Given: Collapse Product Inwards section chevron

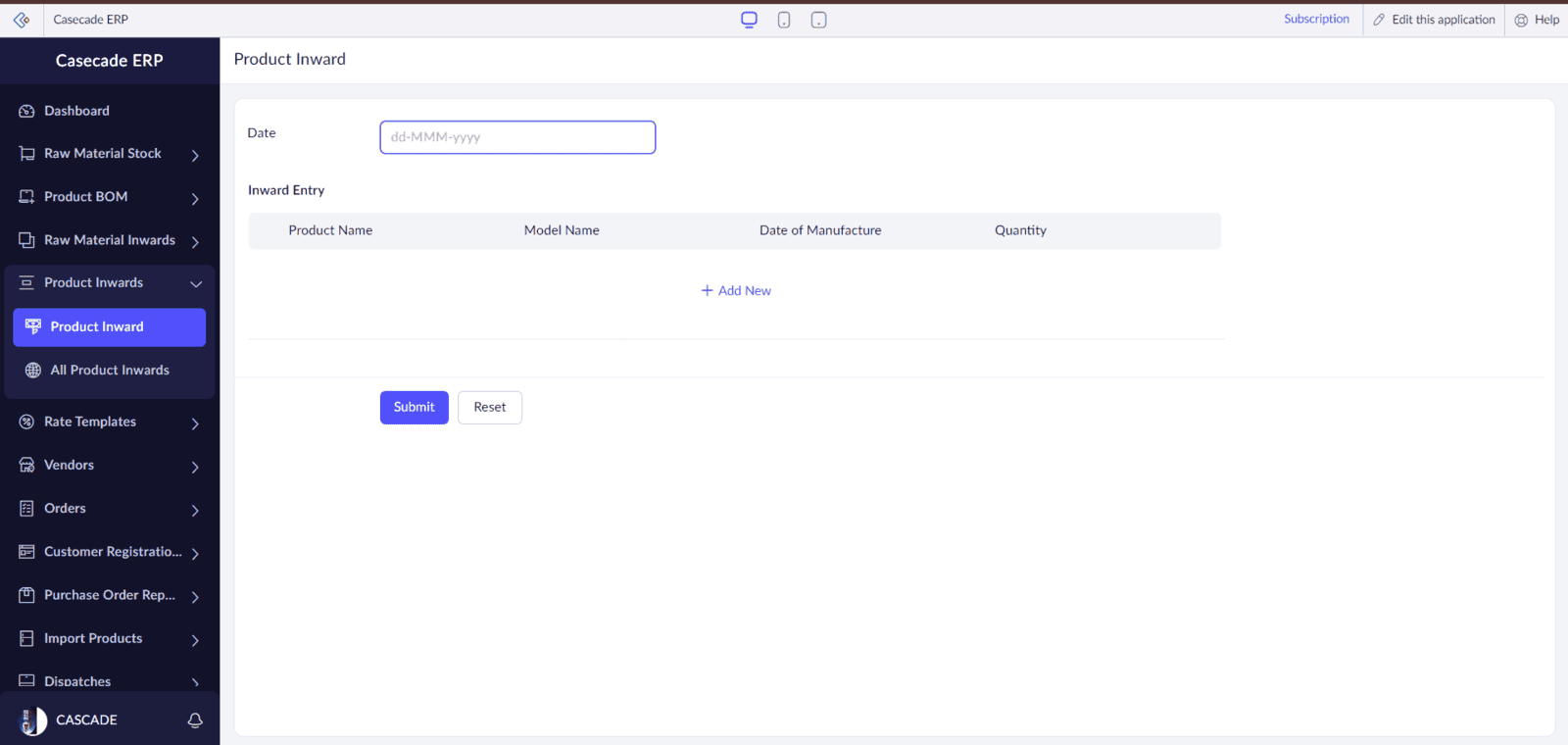Looking at the screenshot, I should [196, 284].
